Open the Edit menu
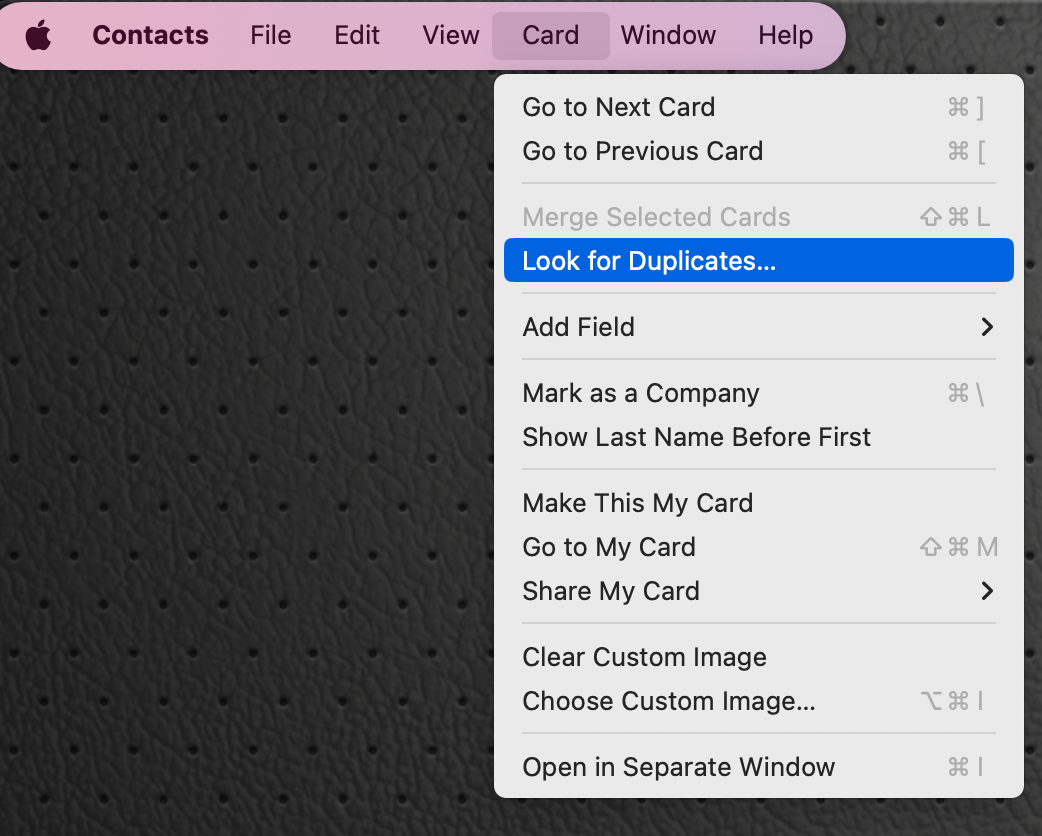Image resolution: width=1042 pixels, height=836 pixels. [357, 36]
